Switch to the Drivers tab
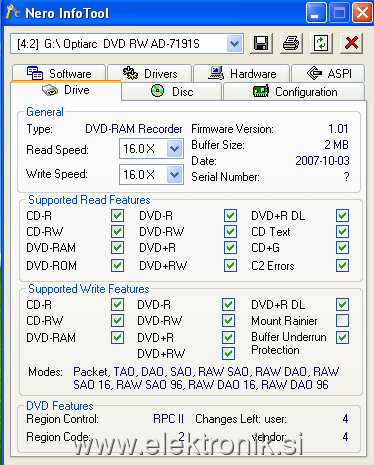 pyautogui.click(x=150, y=73)
